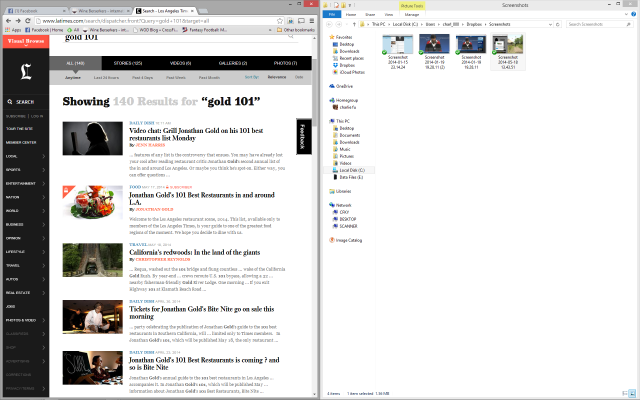Filter results by Photos (7)
This screenshot has width=640, height=400.
[x=285, y=63]
